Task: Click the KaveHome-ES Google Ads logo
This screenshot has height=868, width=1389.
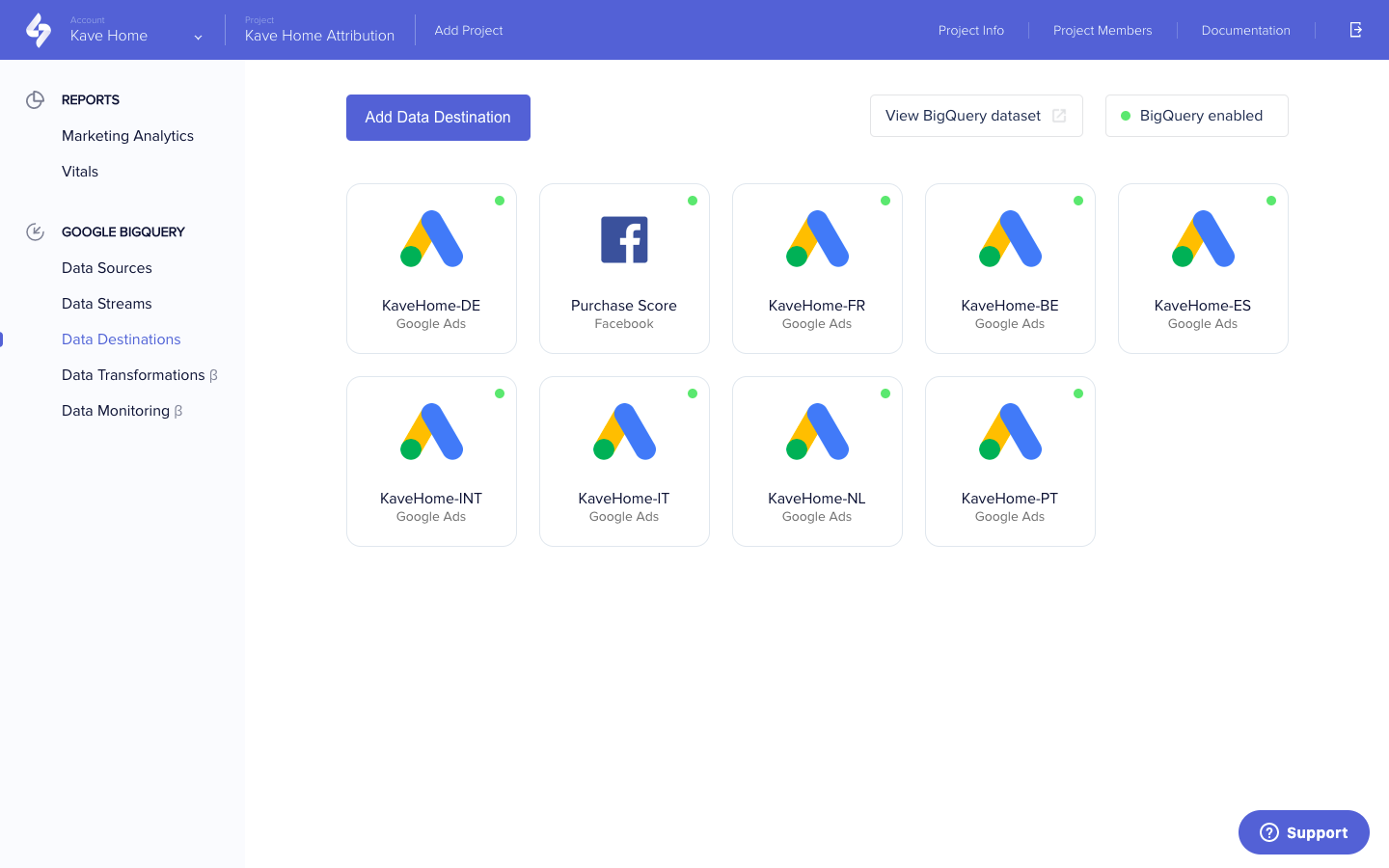Action: click(x=1203, y=238)
